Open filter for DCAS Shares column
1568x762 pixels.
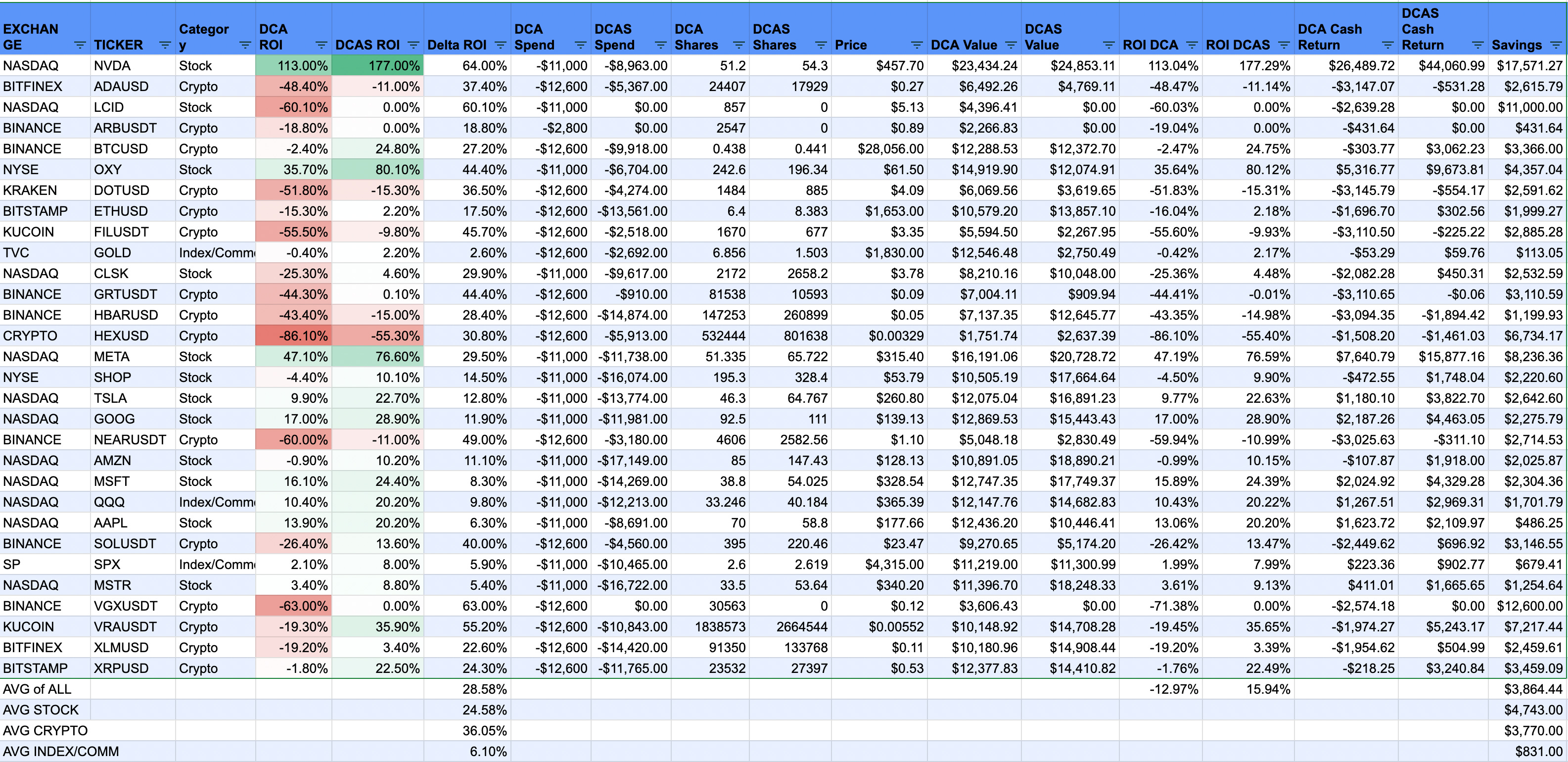click(x=821, y=45)
